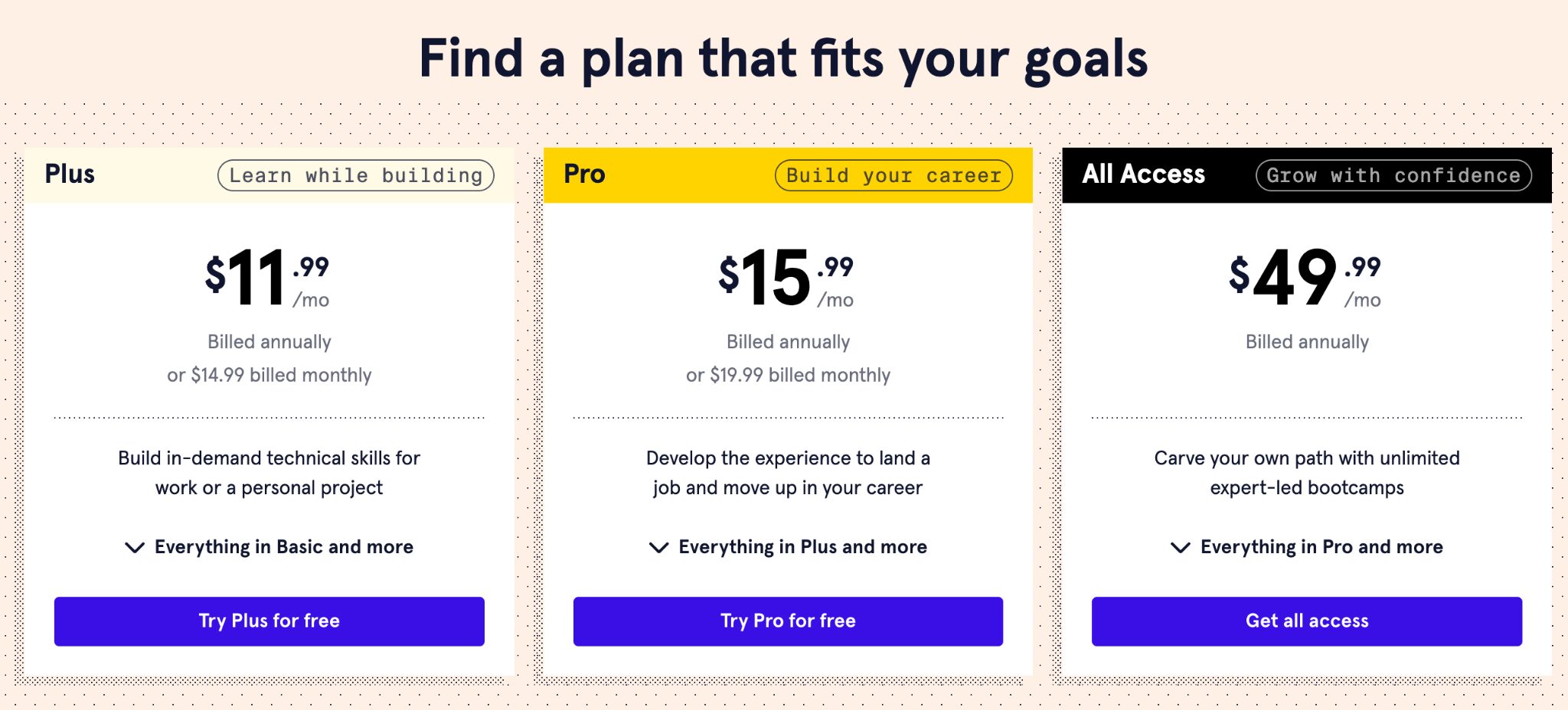Click or $14.99 billed monthly text

pyautogui.click(x=269, y=375)
